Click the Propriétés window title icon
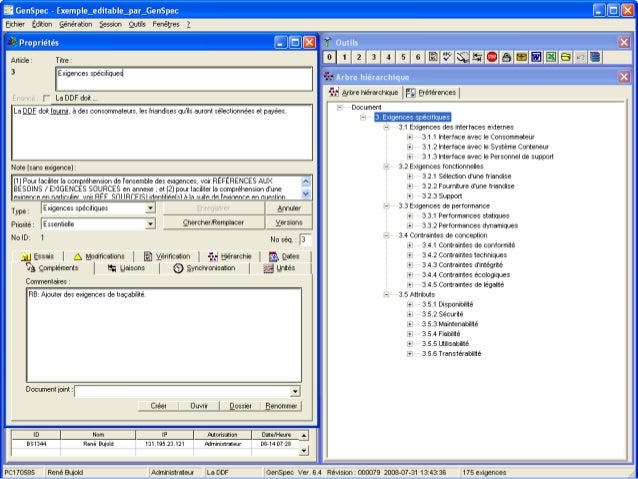The width and height of the screenshot is (638, 479). 13,42
